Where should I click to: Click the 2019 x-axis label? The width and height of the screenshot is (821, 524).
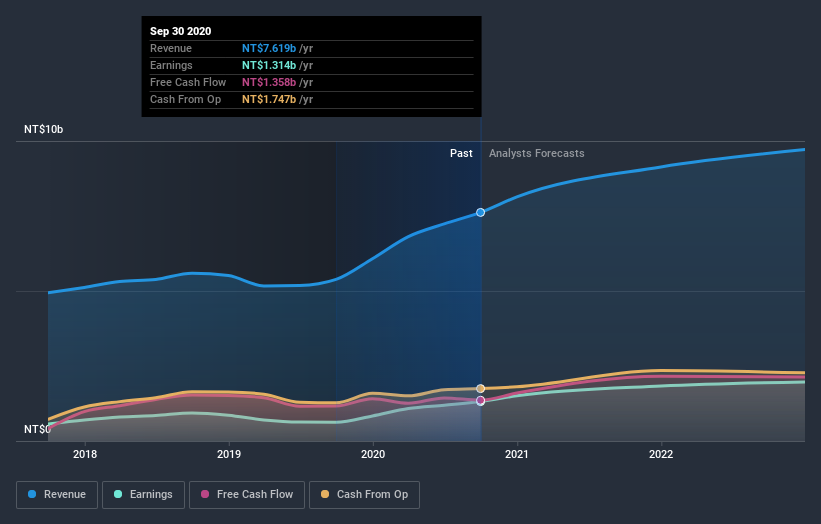point(229,454)
